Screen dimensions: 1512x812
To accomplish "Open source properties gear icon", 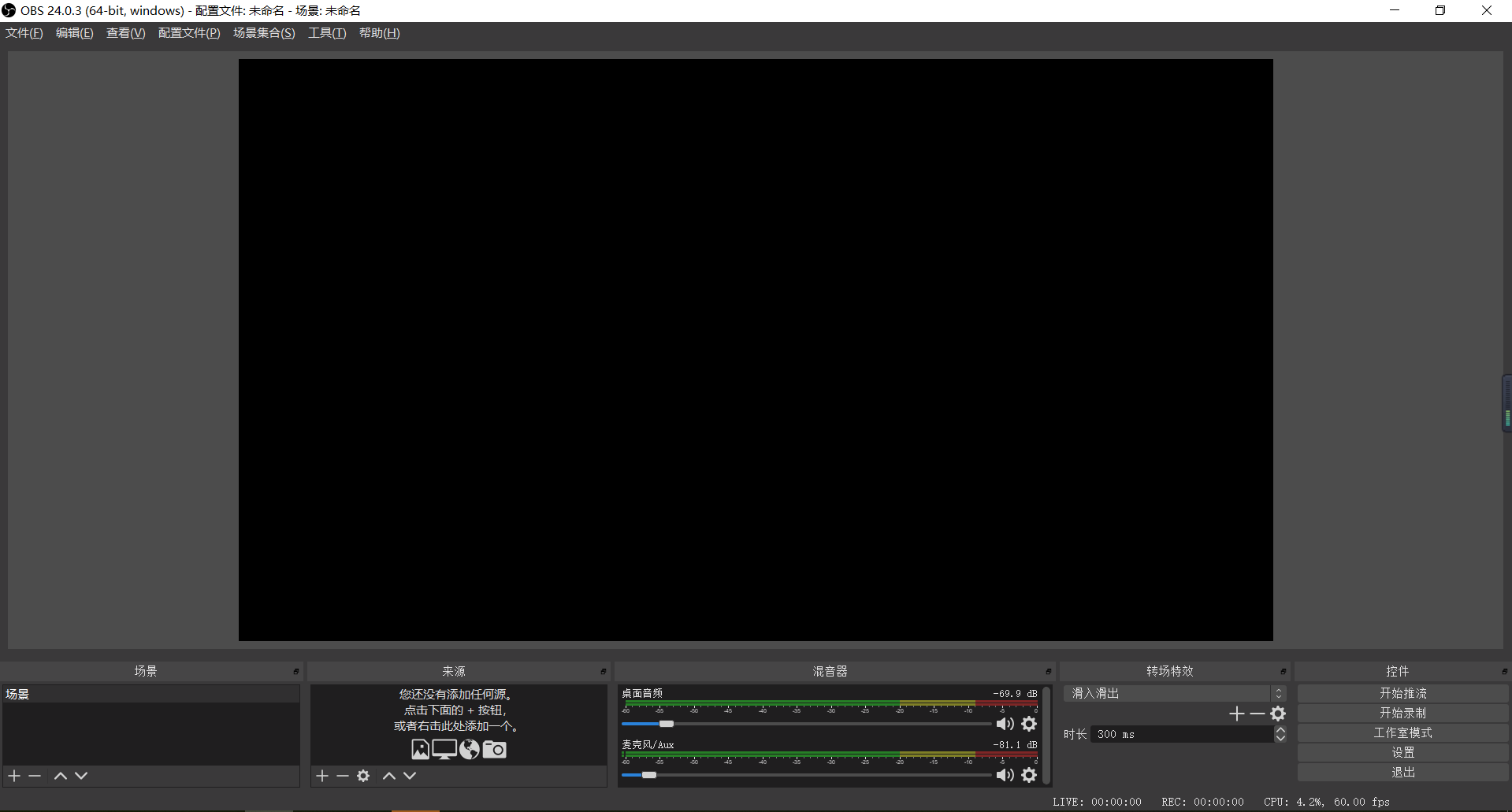I will coord(363,776).
